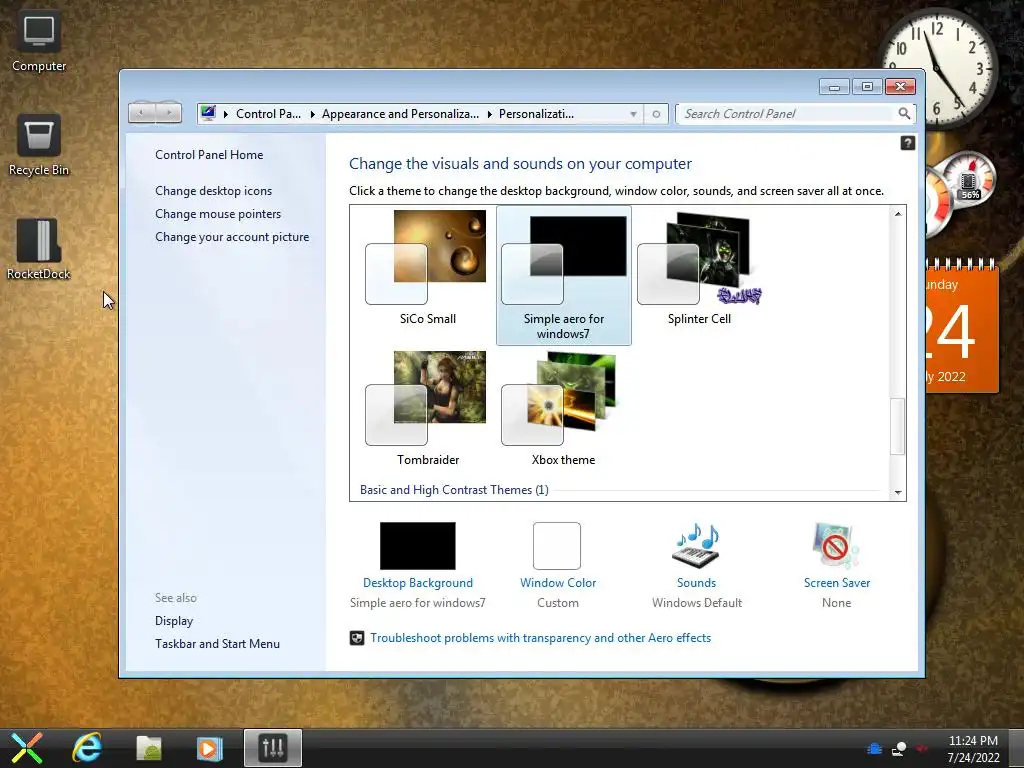The width and height of the screenshot is (1024, 768).
Task: Open Taskbar and Start Menu link
Action: (217, 644)
